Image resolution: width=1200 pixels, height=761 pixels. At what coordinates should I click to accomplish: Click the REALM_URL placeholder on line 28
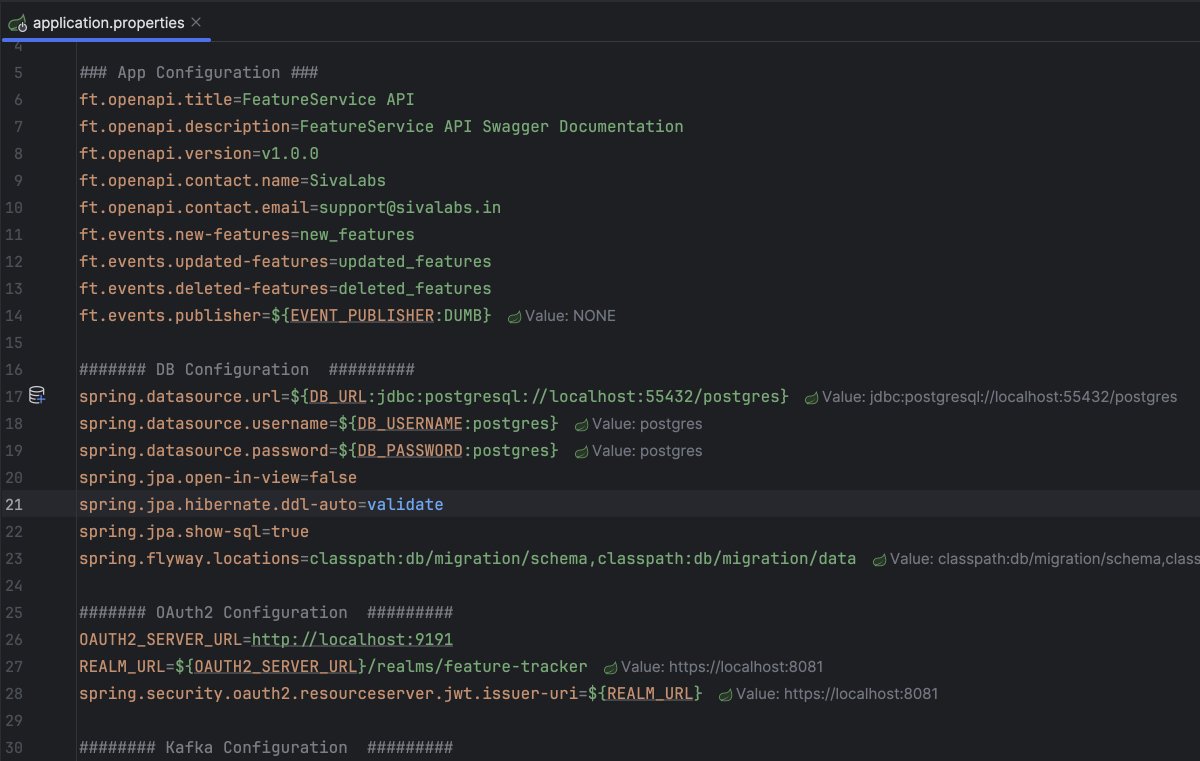point(649,693)
